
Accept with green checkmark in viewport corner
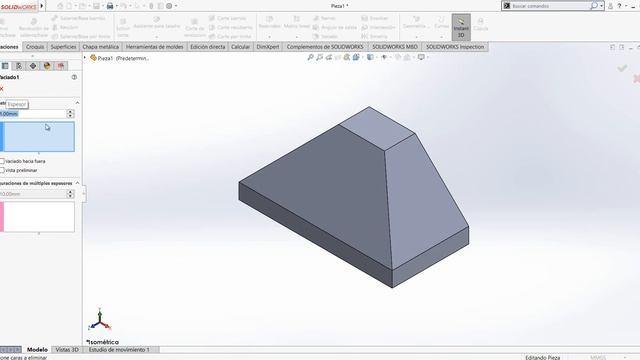[x=622, y=68]
